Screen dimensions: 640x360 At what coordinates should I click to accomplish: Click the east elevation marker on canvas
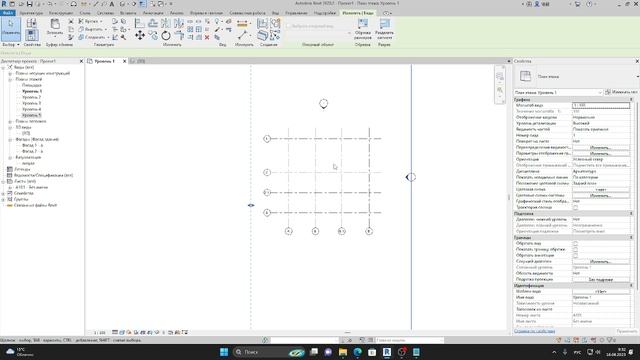411,177
